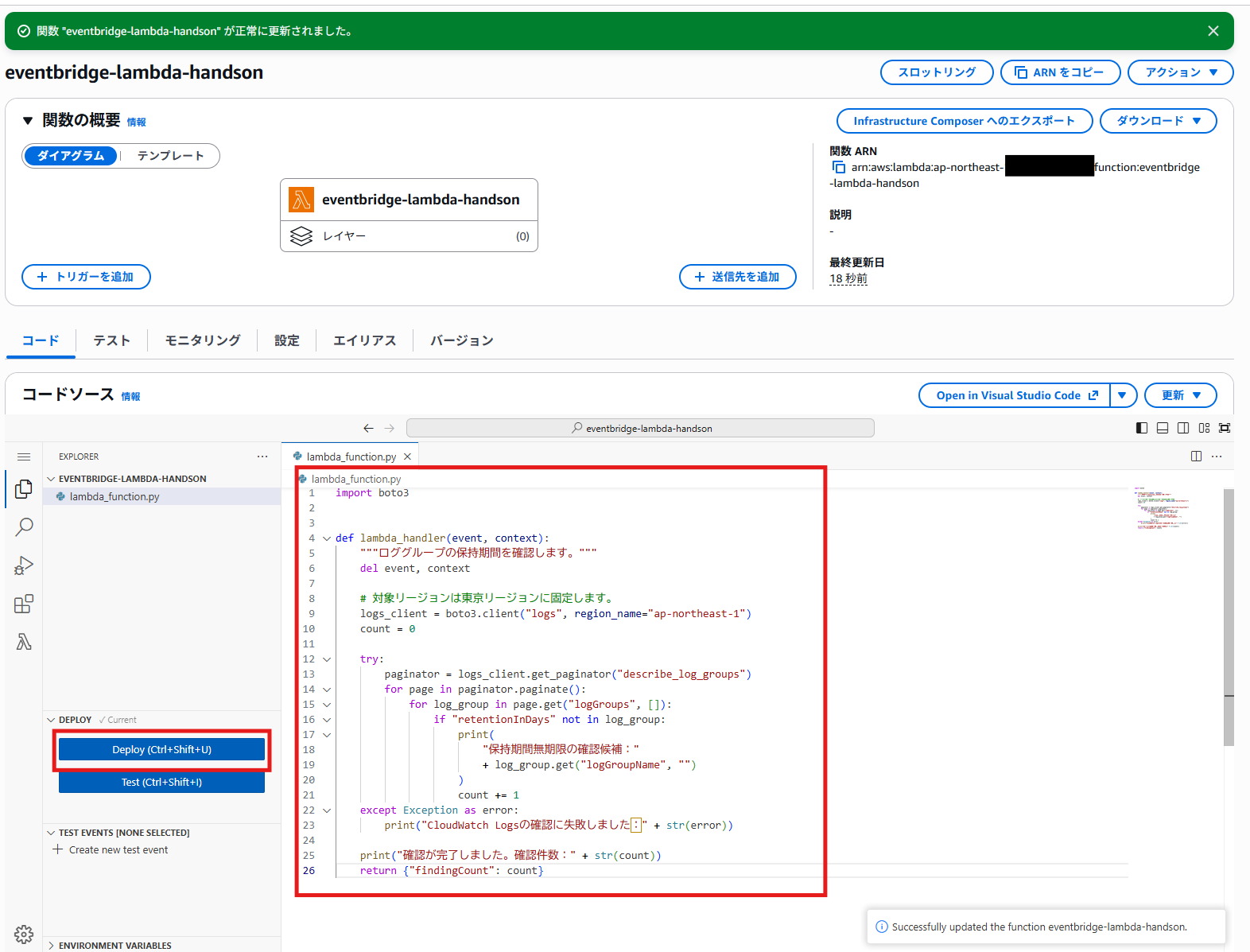Export to Infrastructure Composer
Viewport: 1250px width, 952px height.
965,121
